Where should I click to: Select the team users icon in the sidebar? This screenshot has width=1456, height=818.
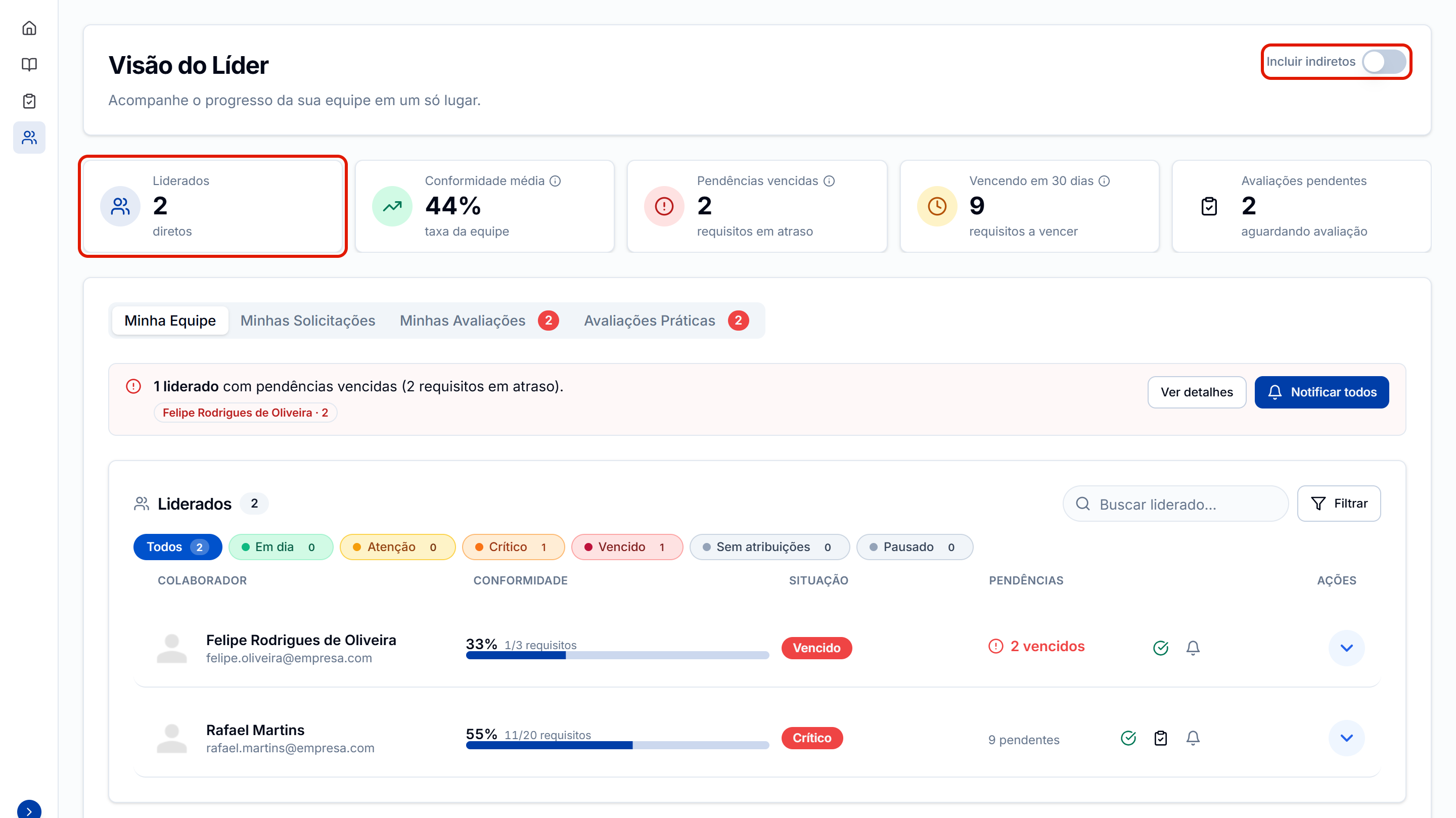(x=29, y=138)
